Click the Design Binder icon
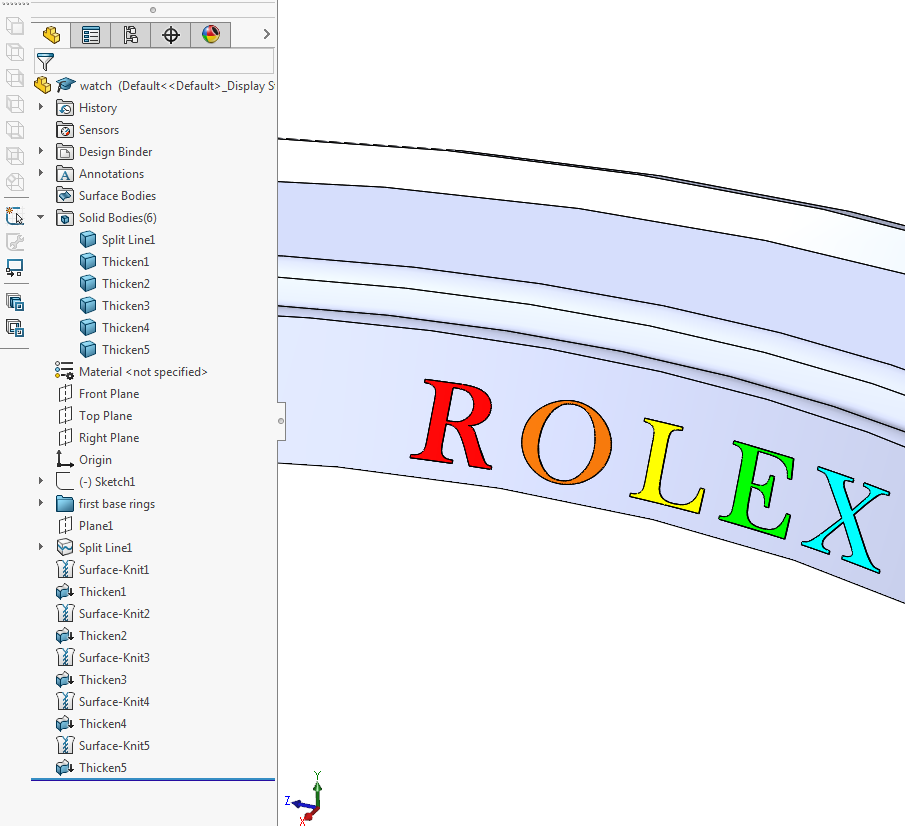Viewport: 905px width, 826px height. pyautogui.click(x=65, y=152)
